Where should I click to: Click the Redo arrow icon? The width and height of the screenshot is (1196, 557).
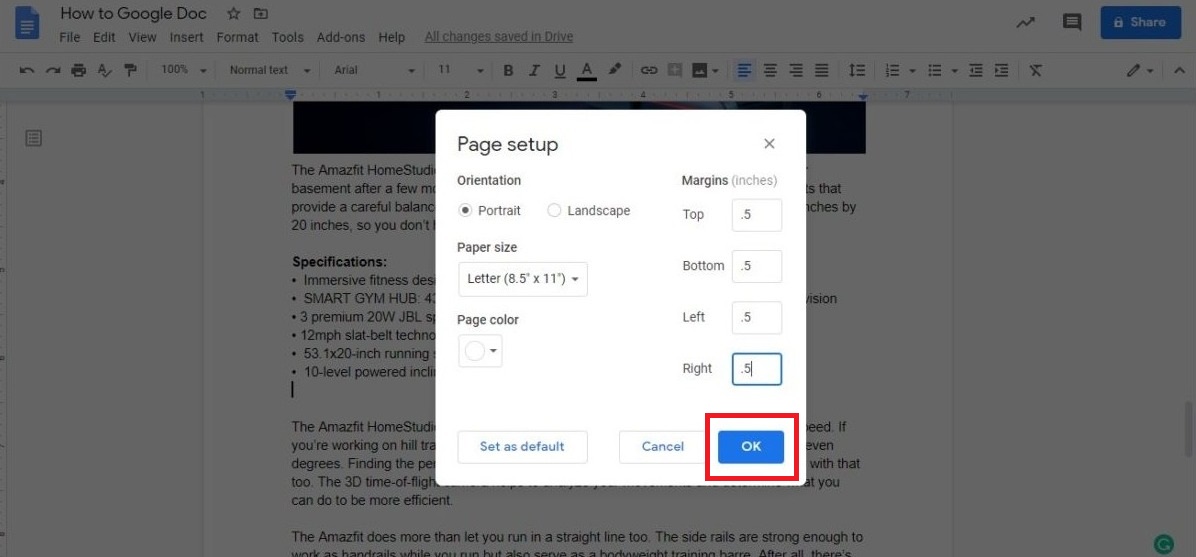(53, 70)
